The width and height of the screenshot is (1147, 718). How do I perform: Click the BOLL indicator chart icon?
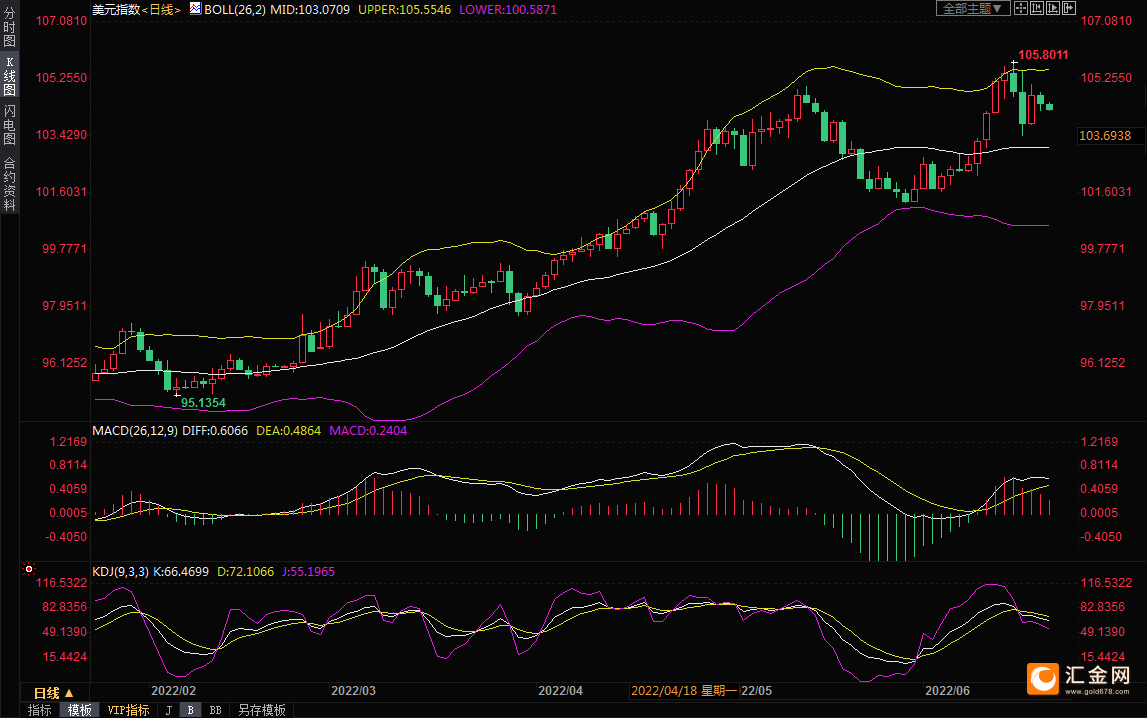(x=195, y=9)
